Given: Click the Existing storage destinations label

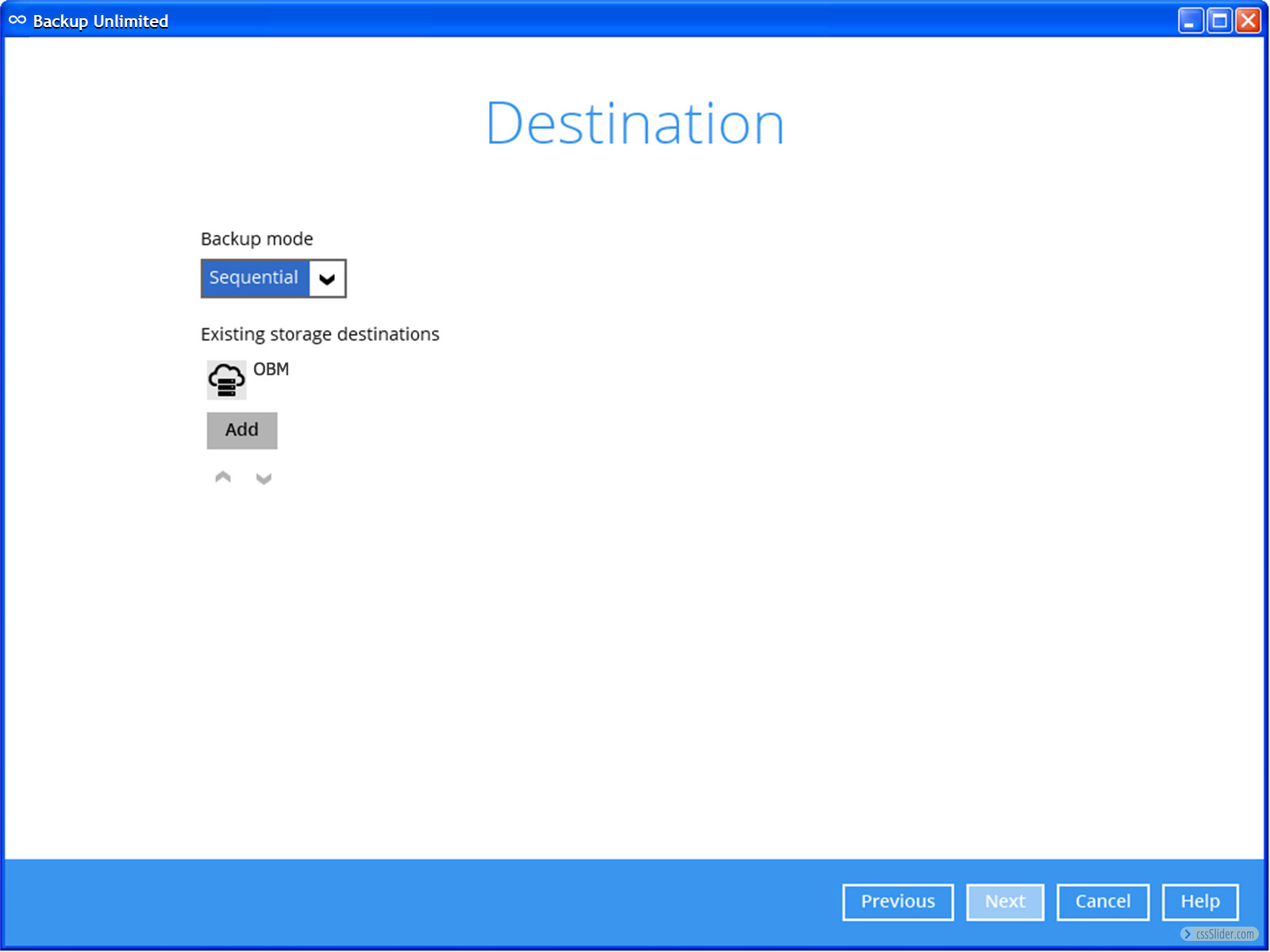Looking at the screenshot, I should (320, 334).
